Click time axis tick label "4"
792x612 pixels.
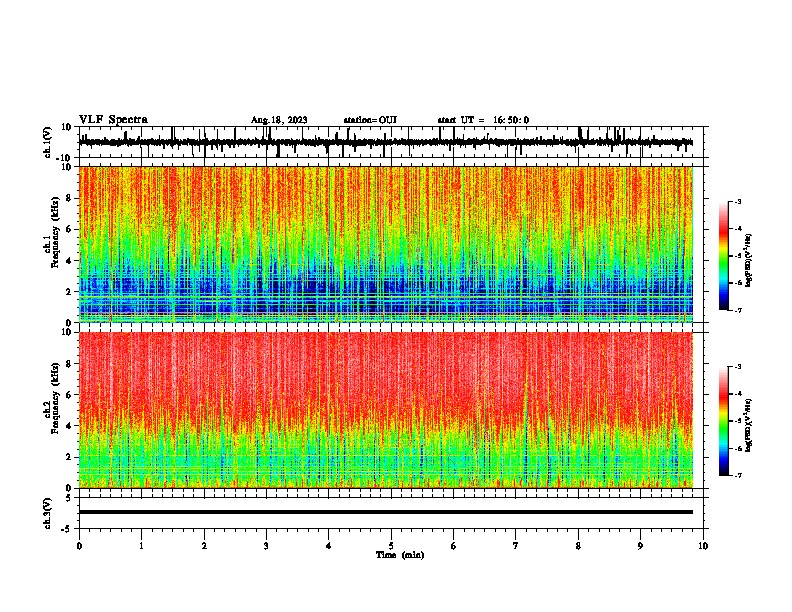click(328, 546)
